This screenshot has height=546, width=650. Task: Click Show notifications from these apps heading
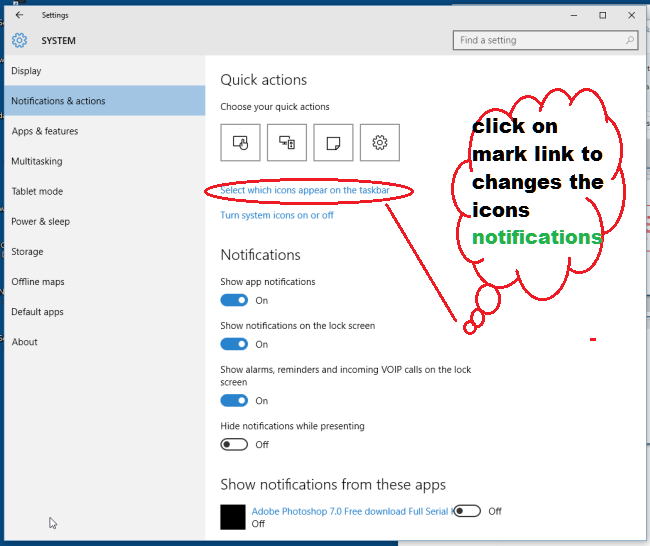coord(333,485)
